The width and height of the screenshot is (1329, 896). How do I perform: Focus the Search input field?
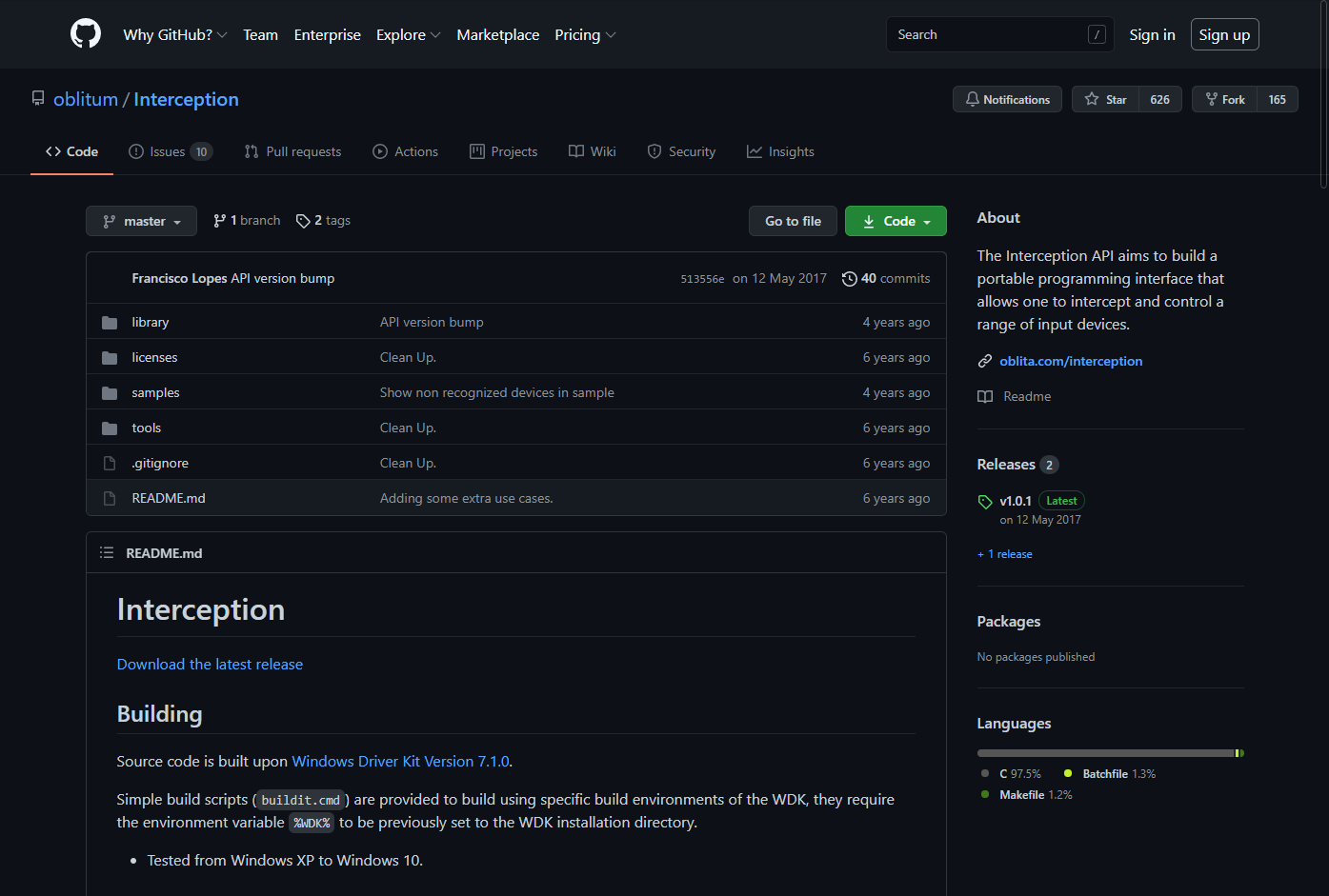pyautogui.click(x=999, y=34)
